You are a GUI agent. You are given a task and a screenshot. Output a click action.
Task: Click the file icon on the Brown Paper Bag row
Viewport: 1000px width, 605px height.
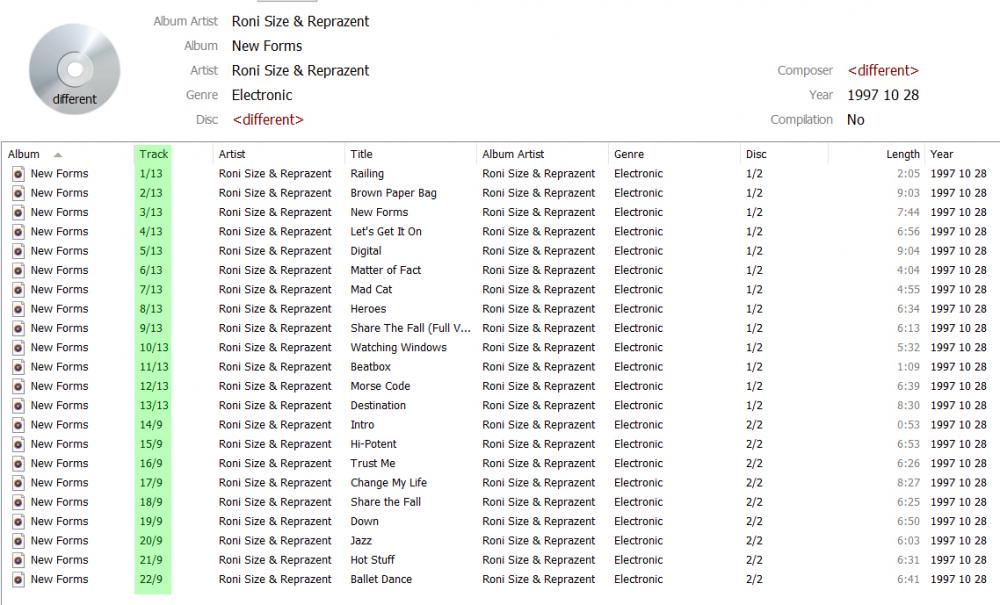18,193
